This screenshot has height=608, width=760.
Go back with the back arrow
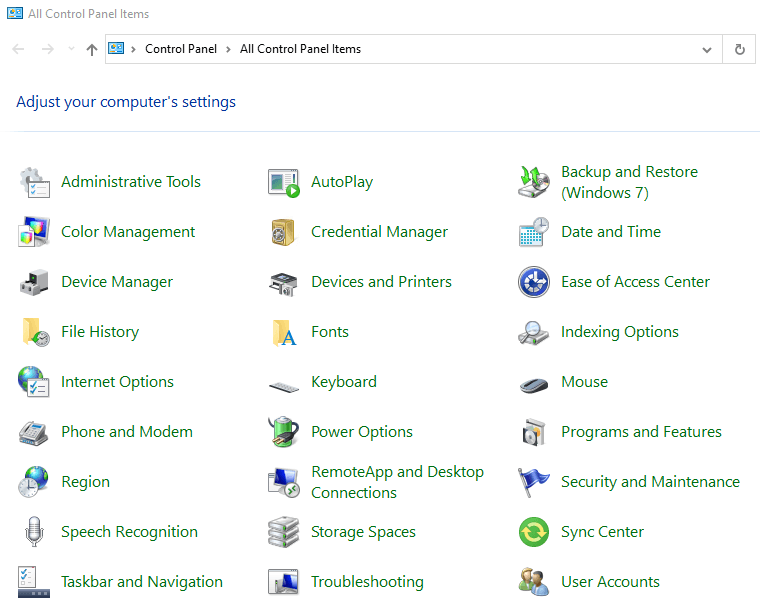pos(18,49)
